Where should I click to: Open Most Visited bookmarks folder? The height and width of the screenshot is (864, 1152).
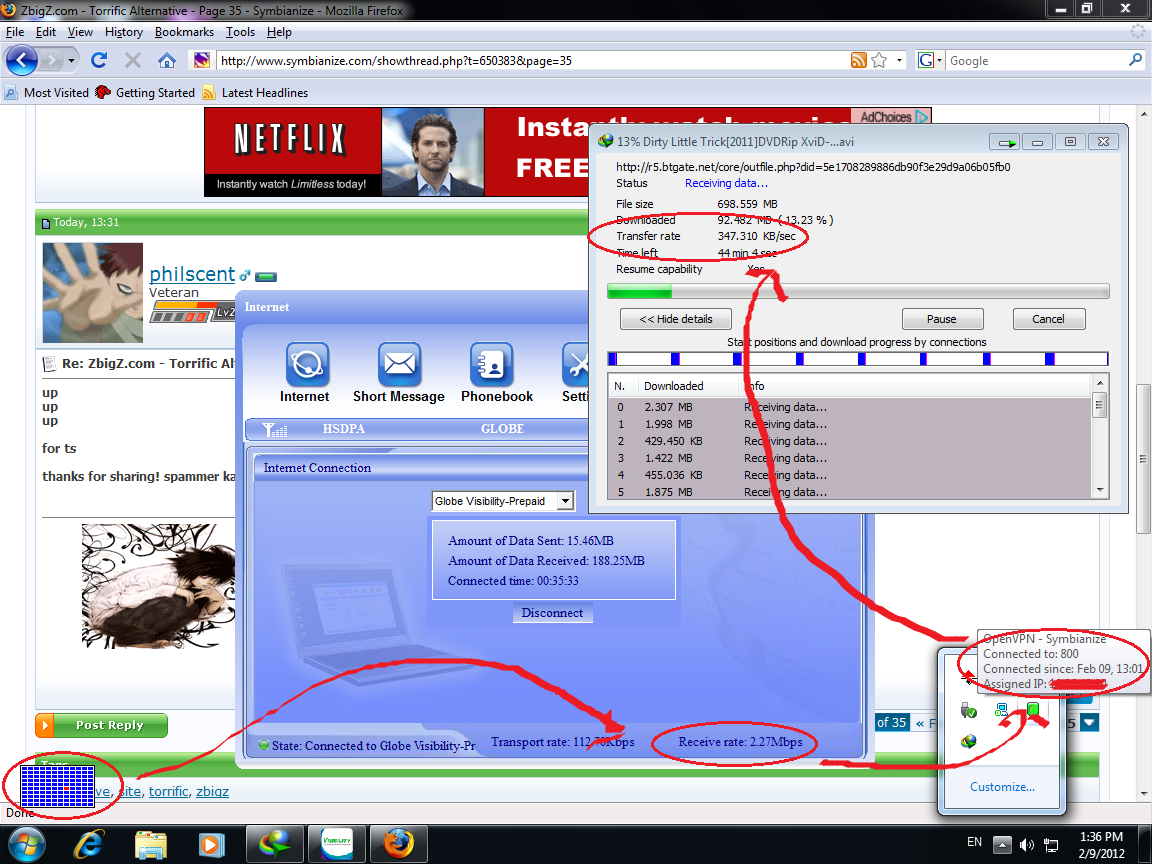pyautogui.click(x=46, y=93)
